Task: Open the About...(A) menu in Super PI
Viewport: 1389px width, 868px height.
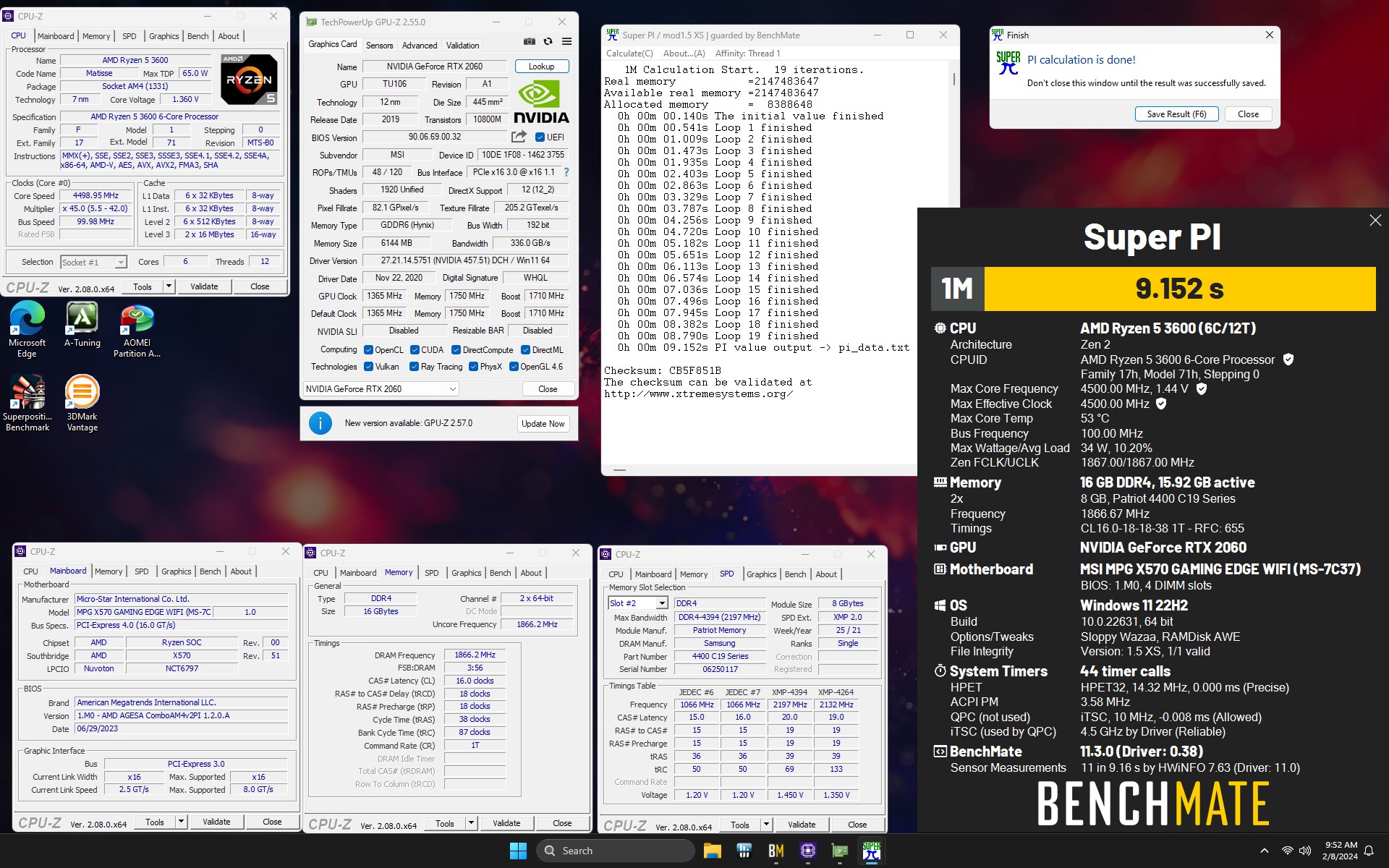Action: (x=684, y=54)
